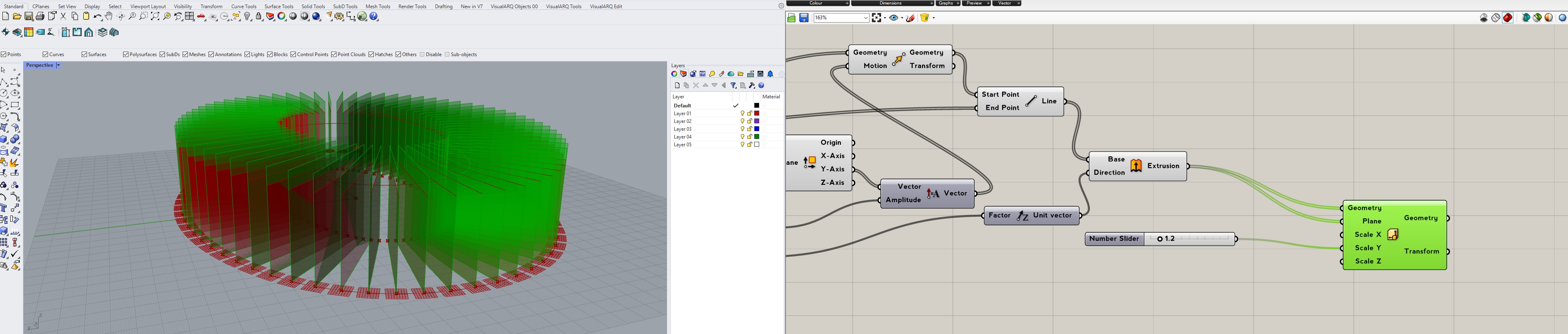Viewport: 1568px width, 334px height.
Task: Toggle the Meshes filter checkbox
Action: coord(185,55)
